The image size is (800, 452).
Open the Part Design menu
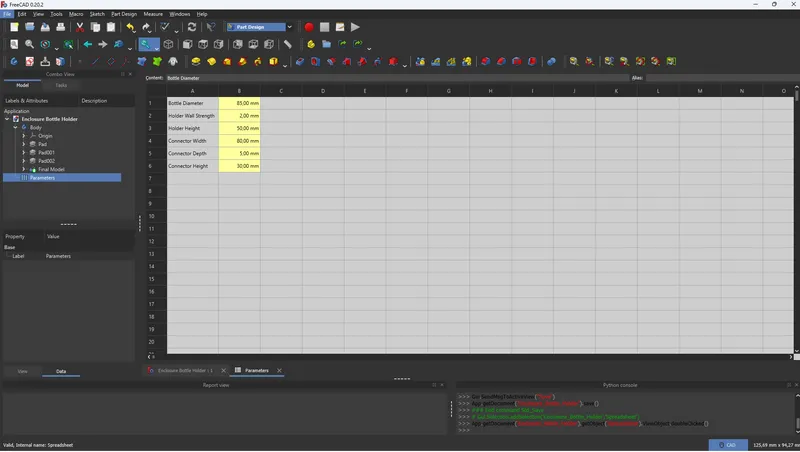tap(124, 14)
